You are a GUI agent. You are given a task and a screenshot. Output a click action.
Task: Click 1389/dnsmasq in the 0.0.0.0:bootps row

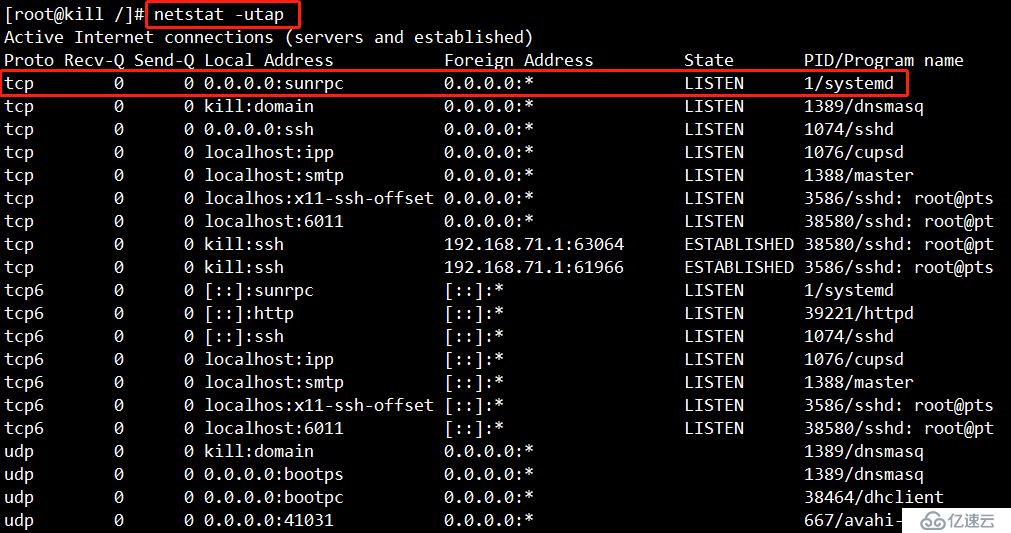click(863, 474)
